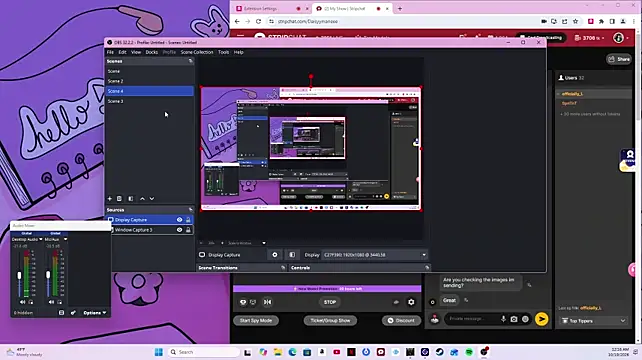Click Start Spy Mode button
The image size is (642, 360).
pyautogui.click(x=256, y=321)
